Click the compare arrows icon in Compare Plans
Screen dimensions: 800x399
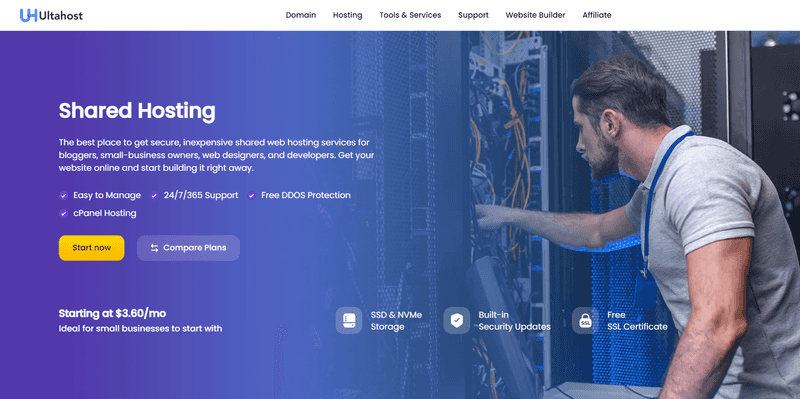pos(155,248)
